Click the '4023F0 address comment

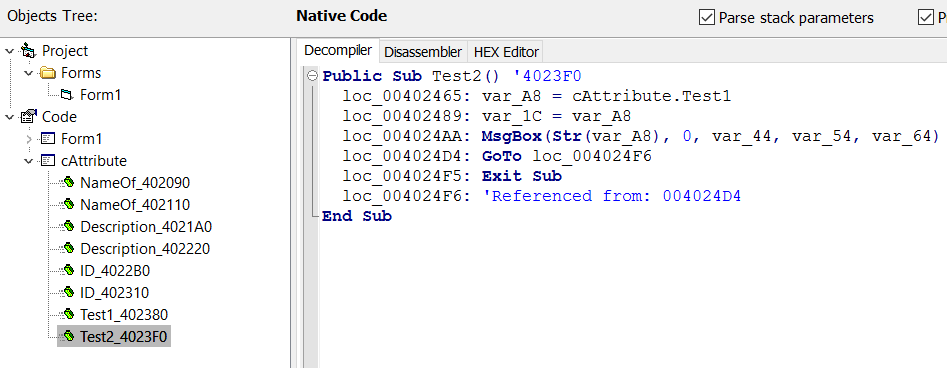tap(547, 76)
